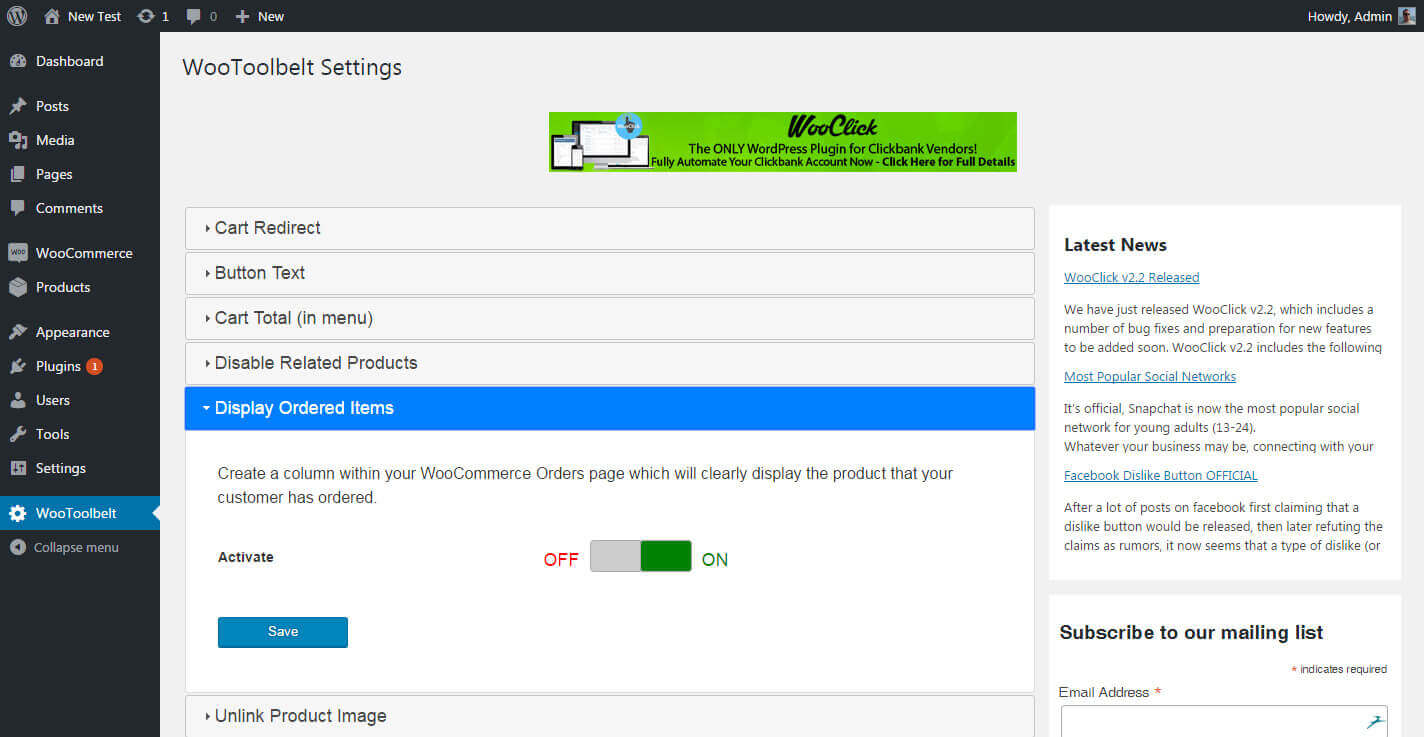The width and height of the screenshot is (1424, 737).
Task: Click the plus icon for New content
Action: [242, 16]
